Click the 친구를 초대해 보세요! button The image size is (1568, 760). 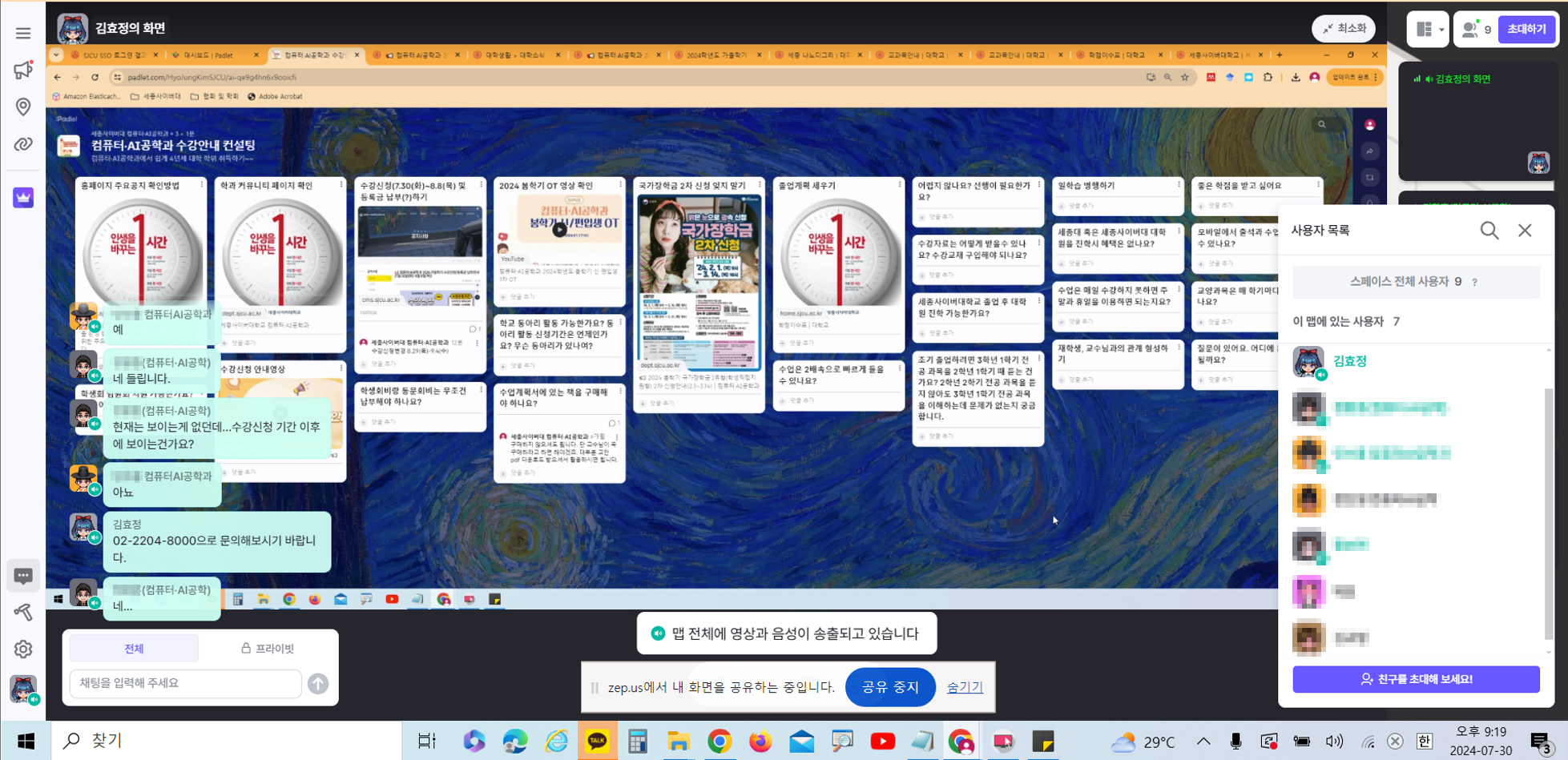click(1416, 679)
